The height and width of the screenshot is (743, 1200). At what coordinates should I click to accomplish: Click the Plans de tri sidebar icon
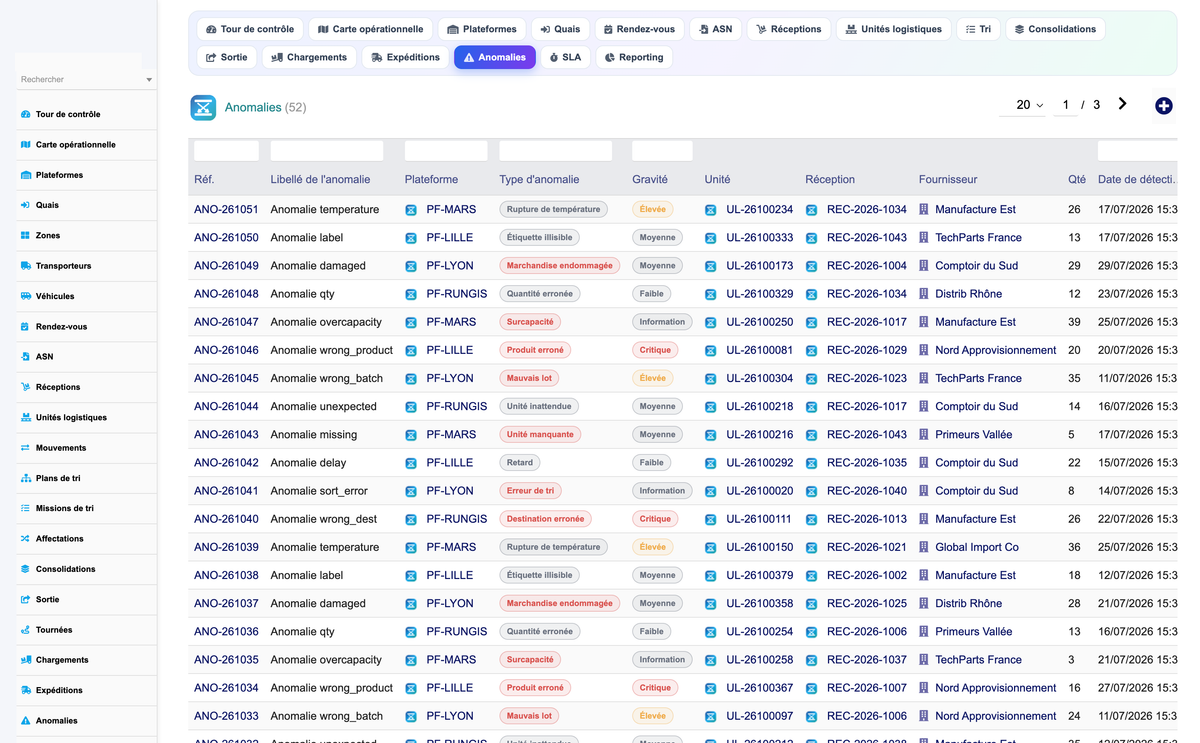point(25,478)
